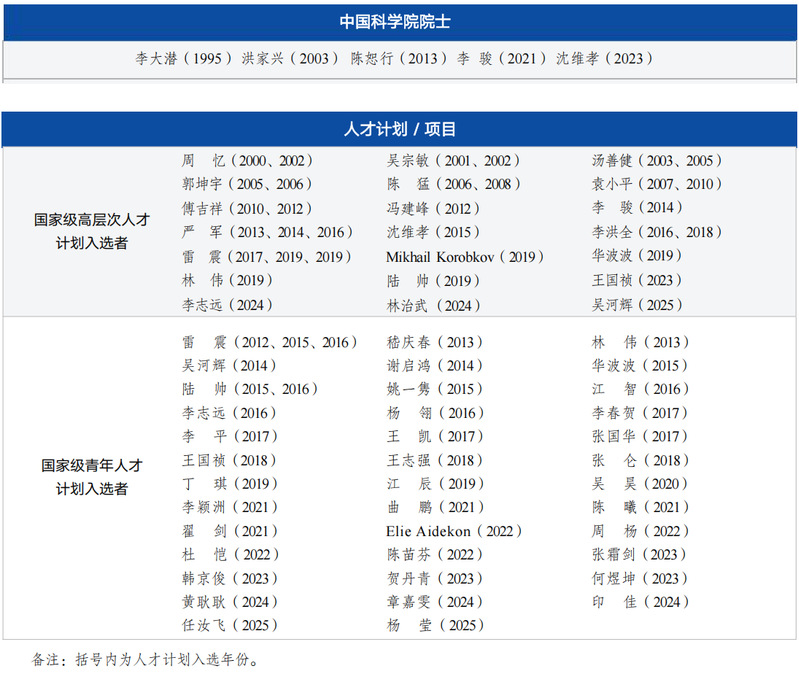Click the 中国科学院院士 header bar
The height and width of the screenshot is (674, 799).
(x=400, y=21)
